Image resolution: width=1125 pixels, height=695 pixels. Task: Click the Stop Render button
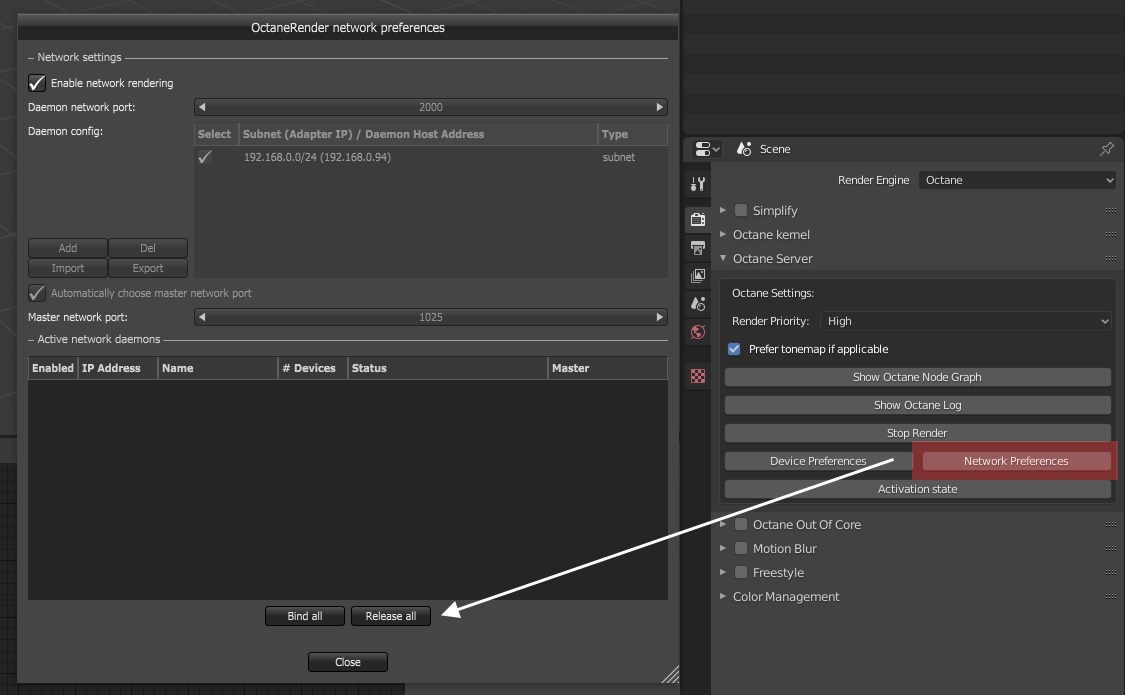(x=918, y=432)
